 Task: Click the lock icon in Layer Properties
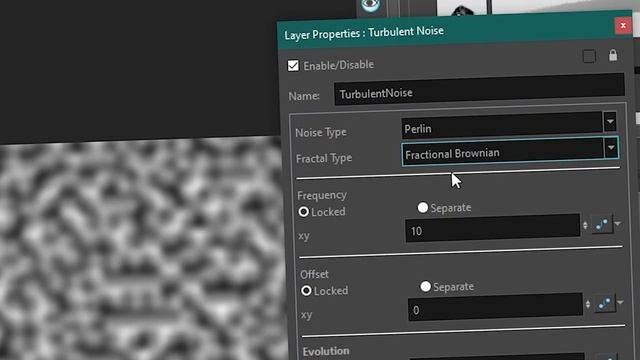point(613,55)
